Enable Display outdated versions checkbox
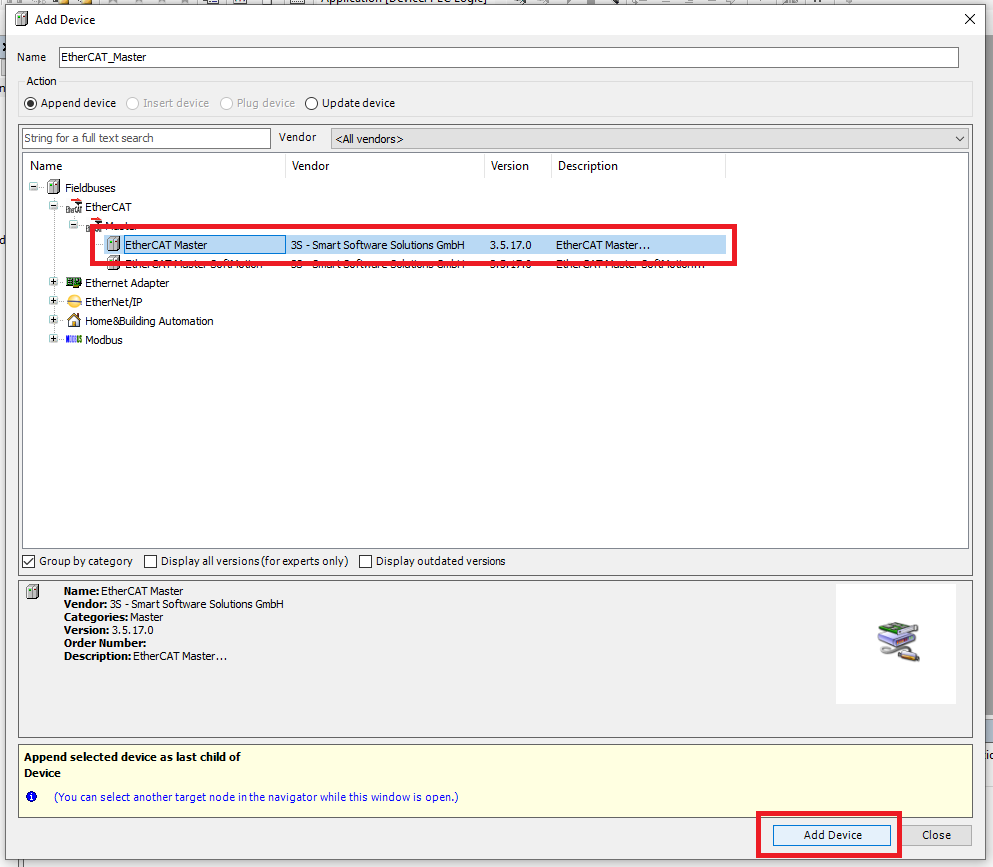Viewport: 993px width, 867px height. point(366,561)
